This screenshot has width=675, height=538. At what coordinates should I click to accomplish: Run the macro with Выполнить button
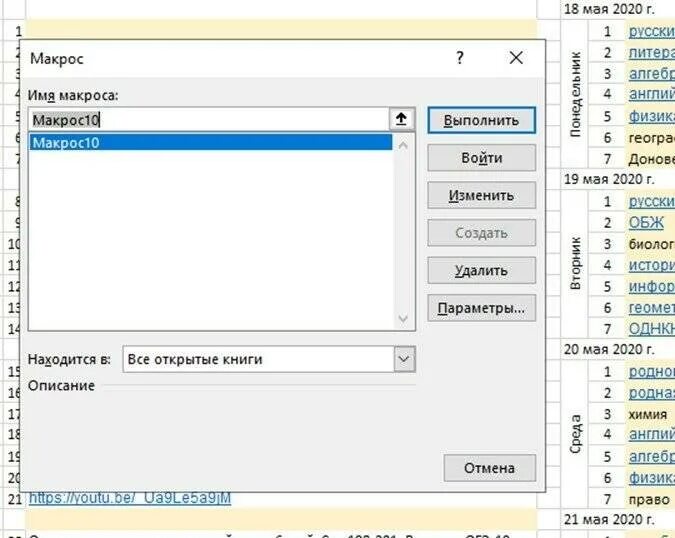pyautogui.click(x=481, y=121)
